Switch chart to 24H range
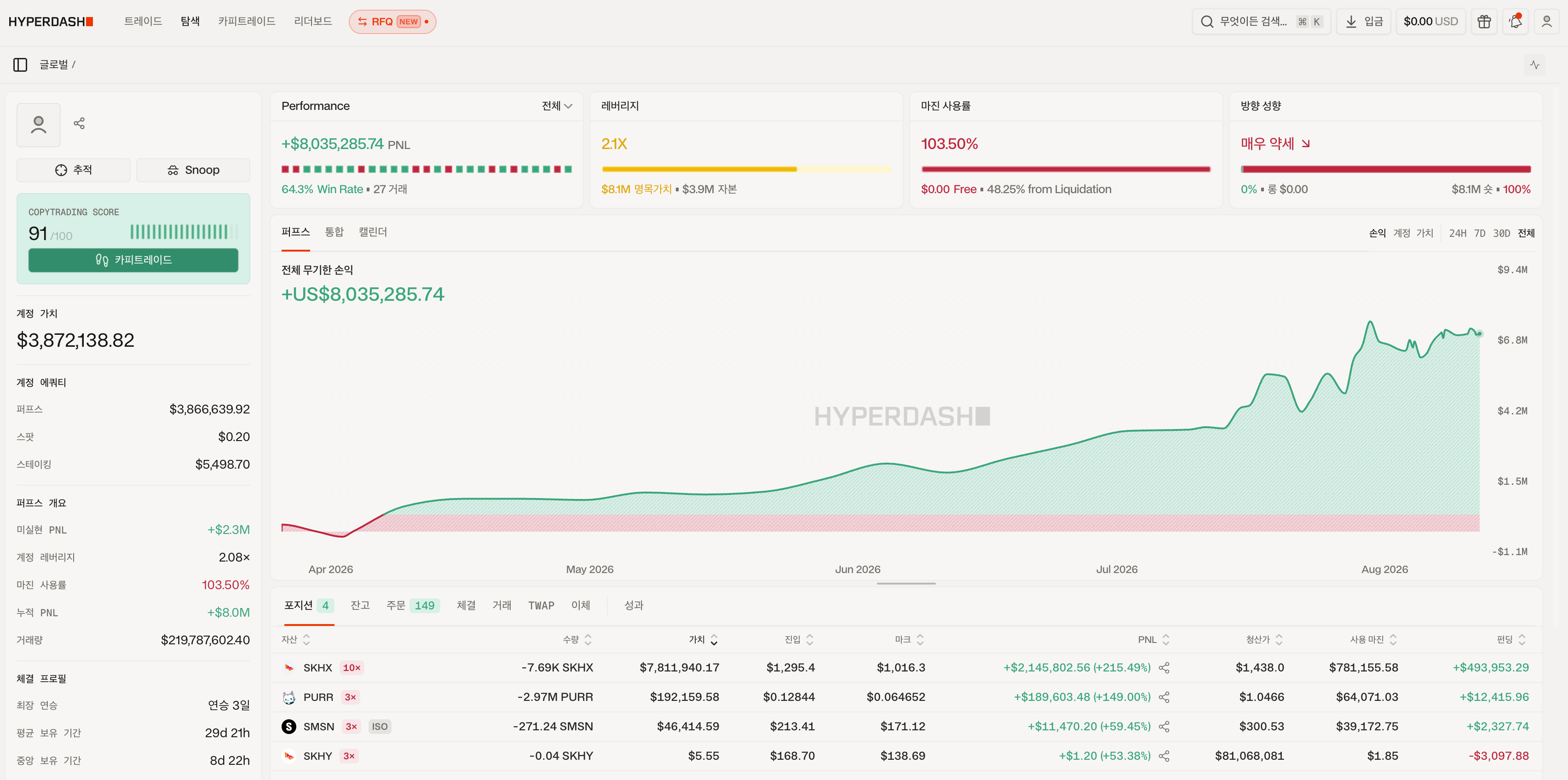 click(1457, 233)
